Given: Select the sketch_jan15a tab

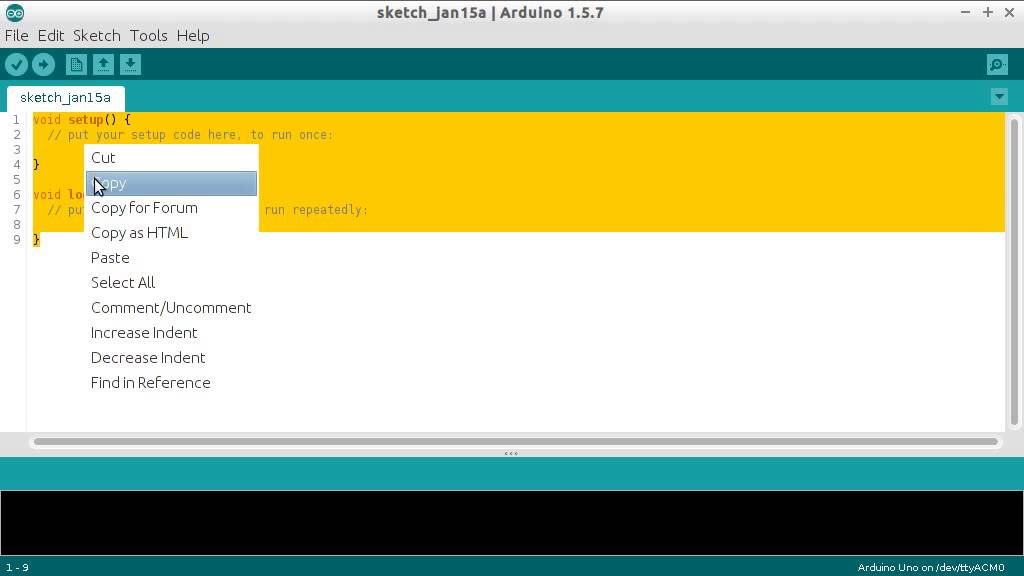Looking at the screenshot, I should click(65, 98).
